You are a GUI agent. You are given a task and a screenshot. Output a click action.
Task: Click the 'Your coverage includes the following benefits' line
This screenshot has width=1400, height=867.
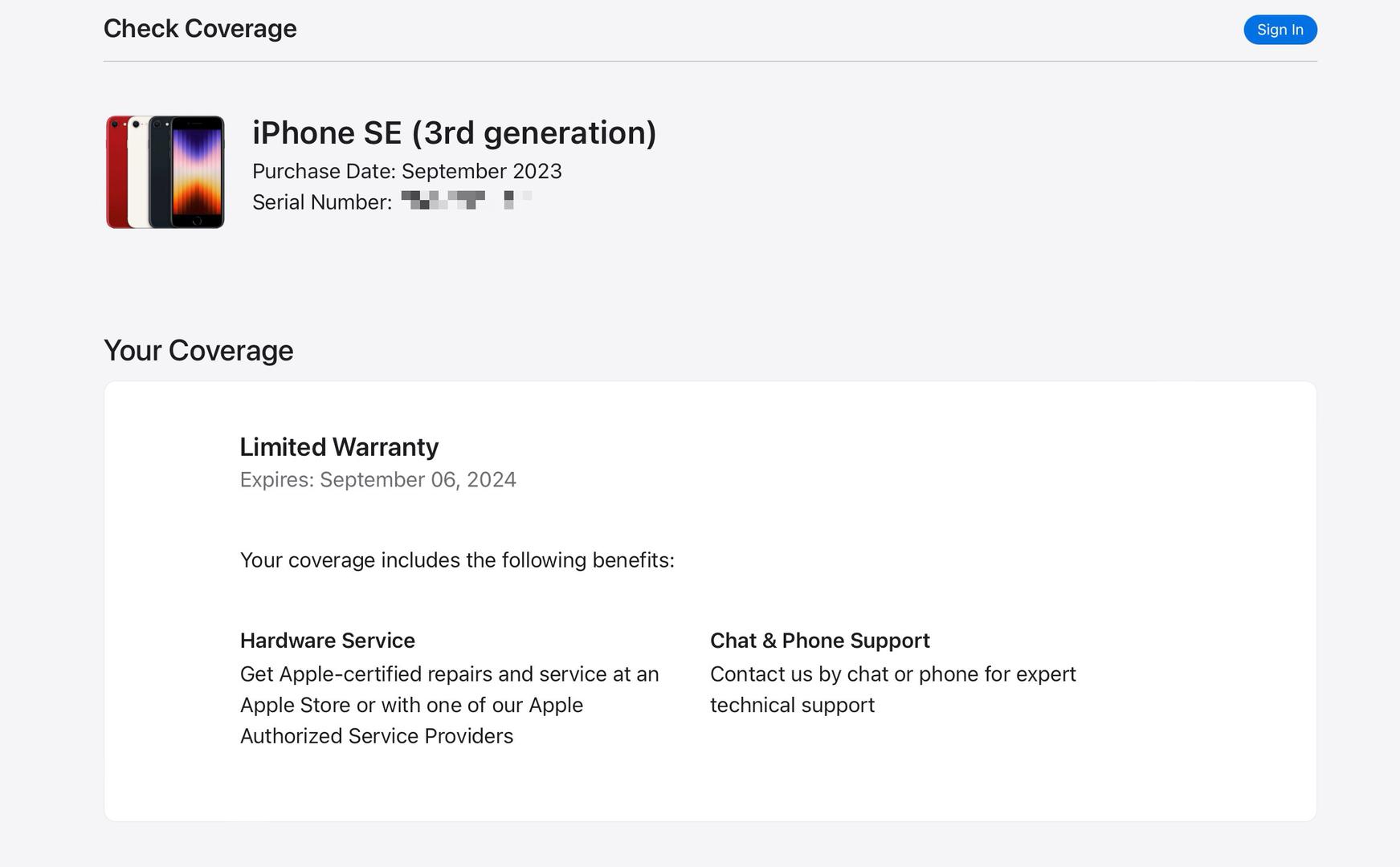click(x=457, y=560)
